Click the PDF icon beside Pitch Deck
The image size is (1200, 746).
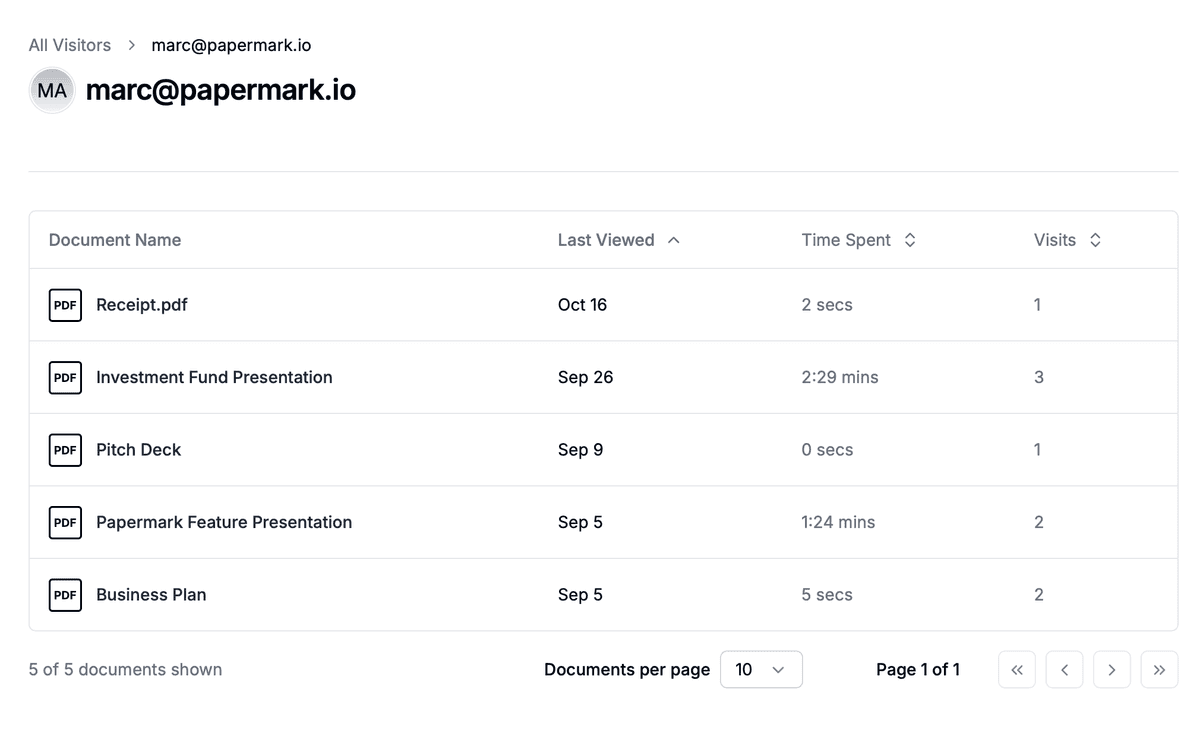click(65, 450)
